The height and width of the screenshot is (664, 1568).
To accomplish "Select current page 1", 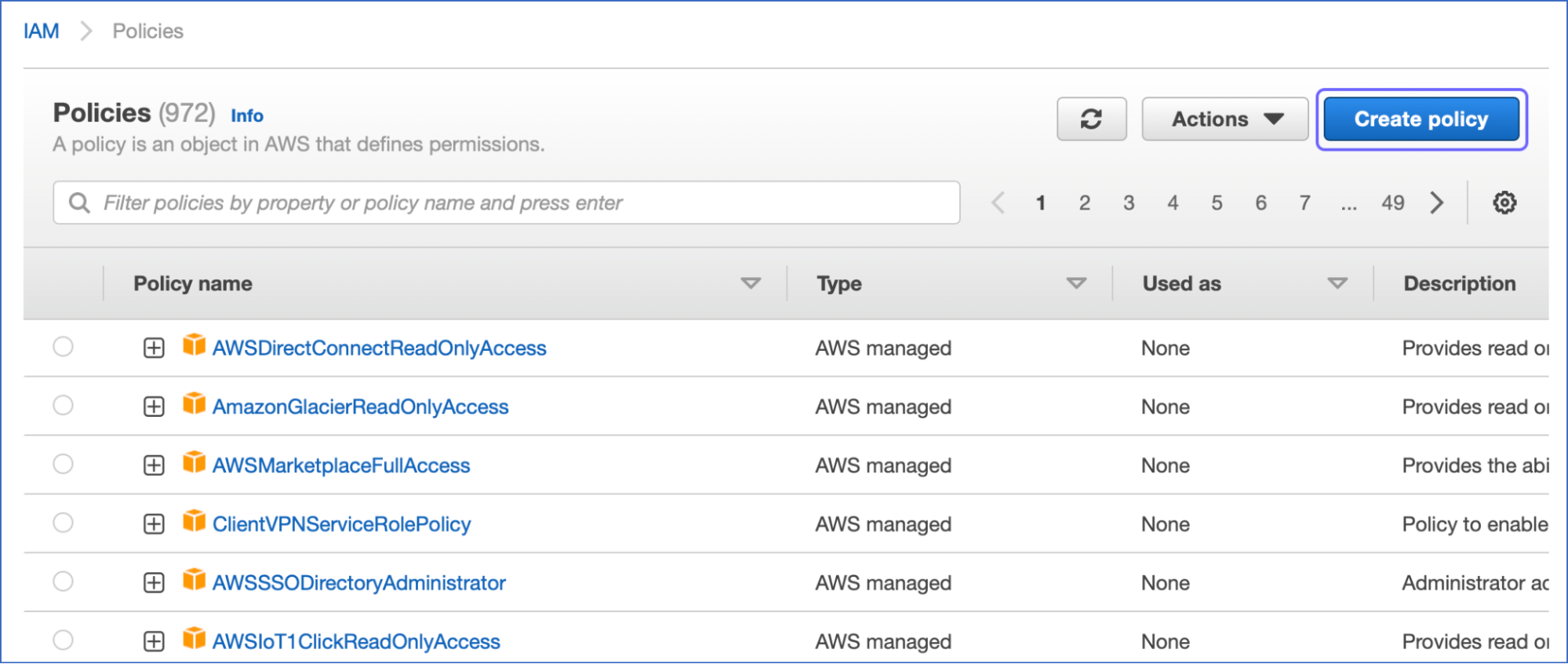I will [1040, 203].
